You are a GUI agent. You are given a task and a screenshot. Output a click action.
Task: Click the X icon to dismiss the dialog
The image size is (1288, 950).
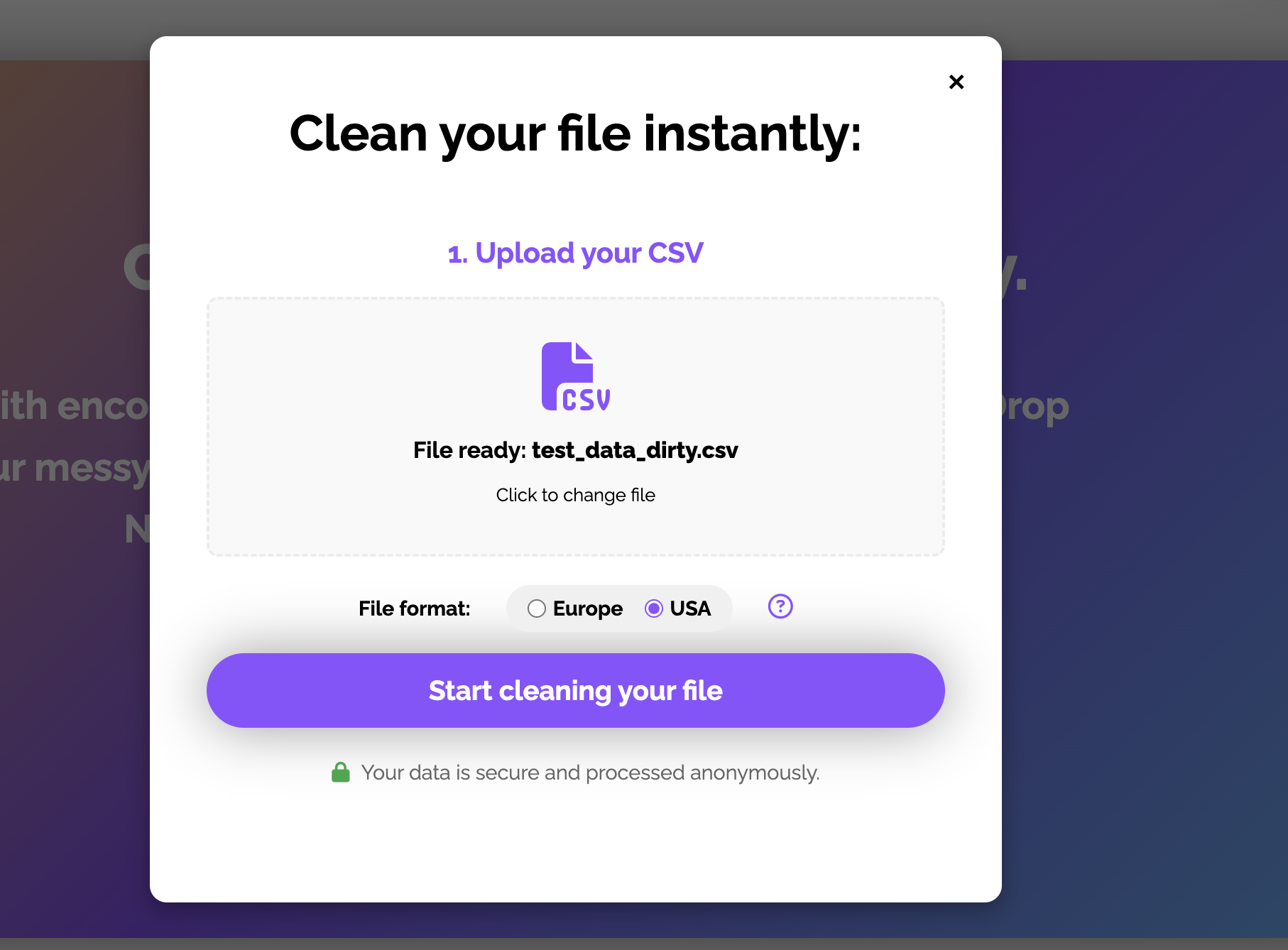point(956,82)
